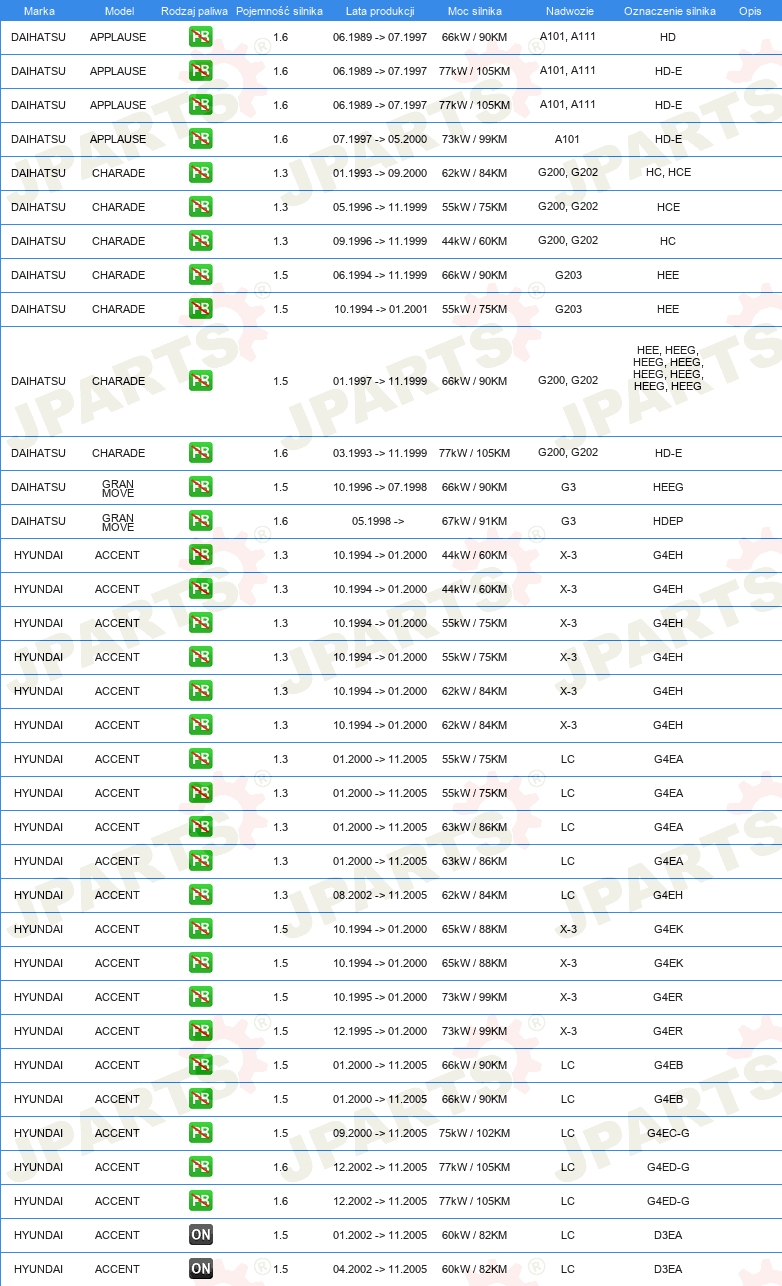This screenshot has width=782, height=1286.
Task: Click ON diesel icon in Accent 01.2002 row
Action: tap(200, 1235)
